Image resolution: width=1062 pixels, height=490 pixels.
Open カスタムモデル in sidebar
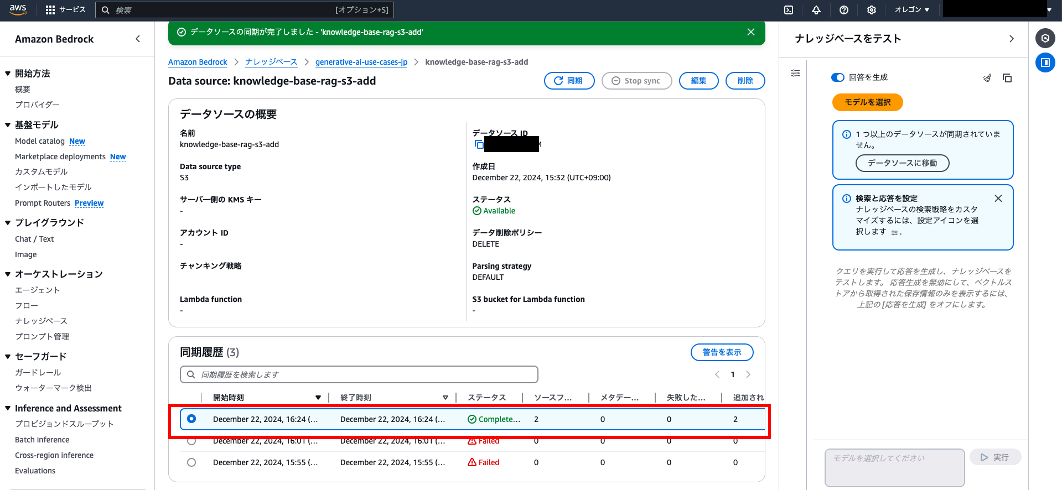[41, 171]
